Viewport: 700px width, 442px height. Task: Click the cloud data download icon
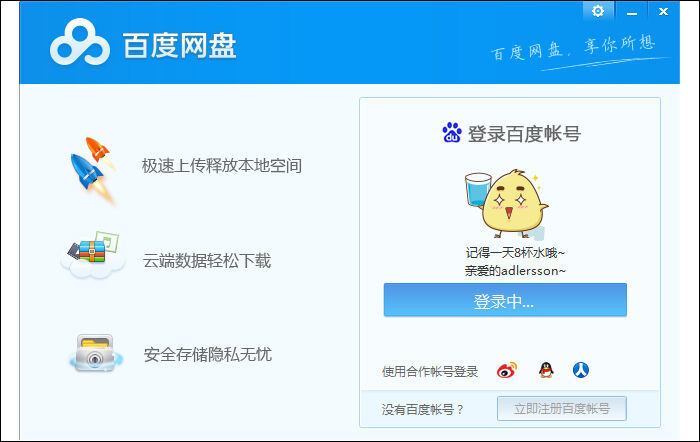coord(93,255)
